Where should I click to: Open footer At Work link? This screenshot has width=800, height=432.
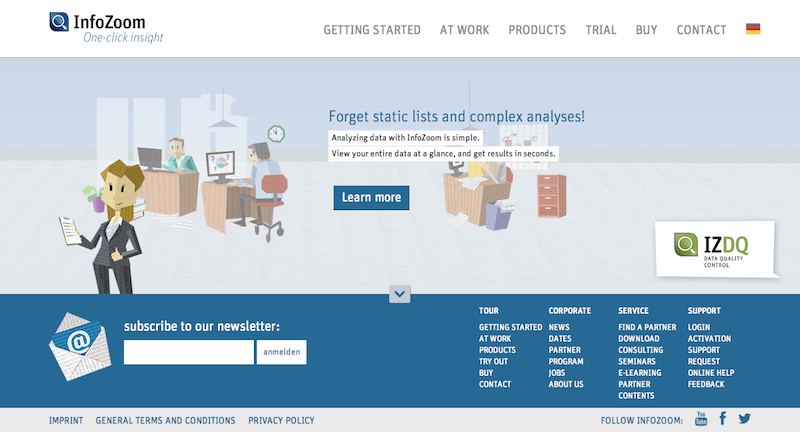(x=494, y=339)
